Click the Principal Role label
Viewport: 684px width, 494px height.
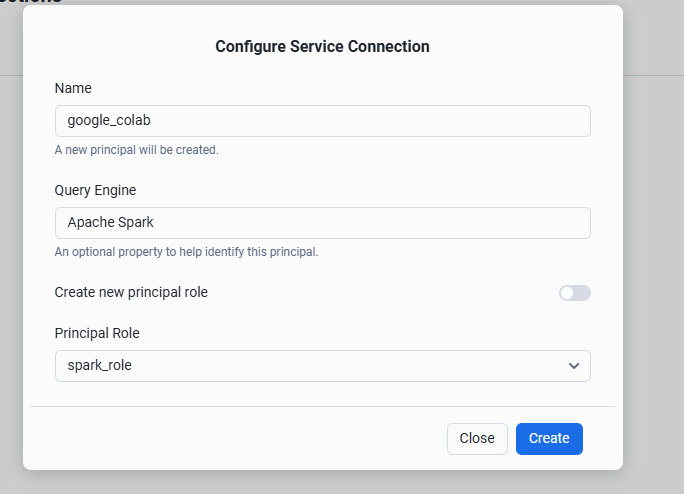104,333
